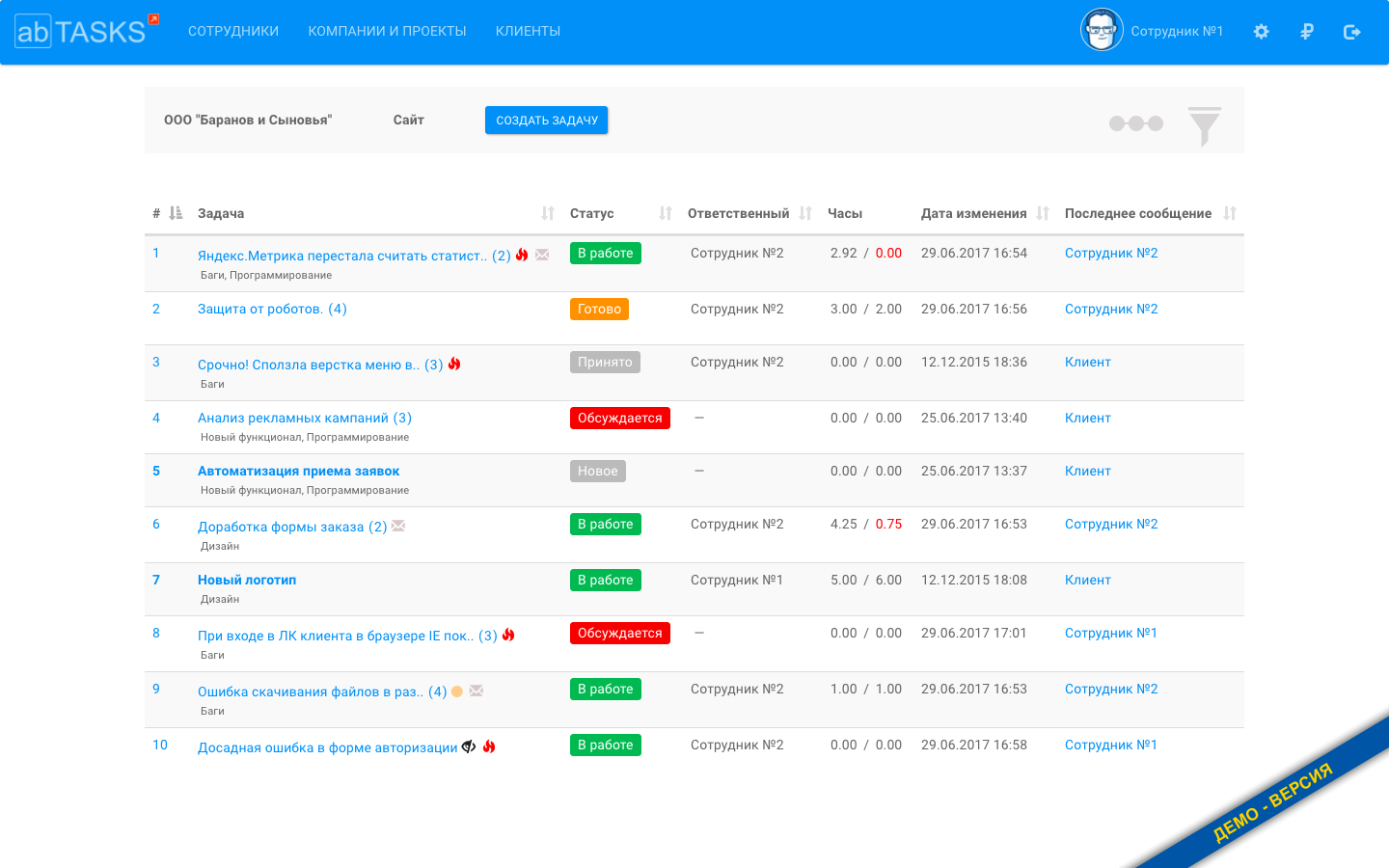Click sort arrows for Последнее сообщение
1389x868 pixels.
coord(1231,212)
